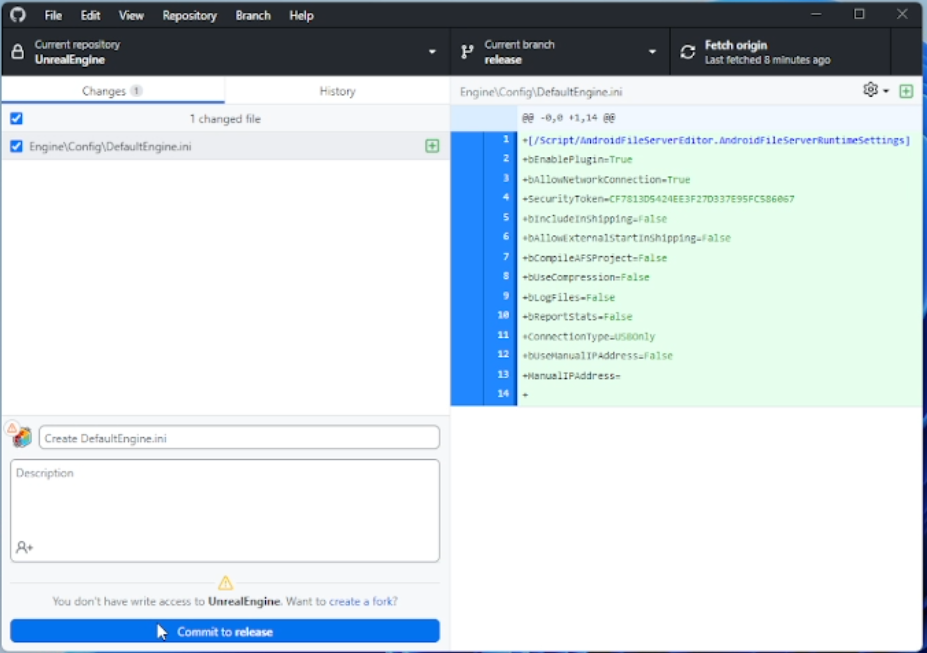927x653 pixels.
Task: Open the Branch menu
Action: (253, 15)
